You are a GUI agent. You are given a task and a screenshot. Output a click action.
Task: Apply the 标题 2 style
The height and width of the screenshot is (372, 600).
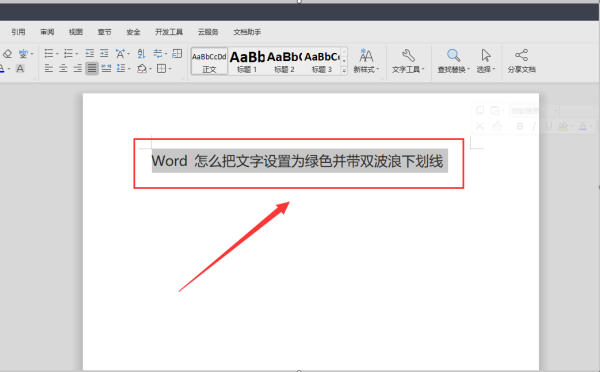tap(284, 61)
